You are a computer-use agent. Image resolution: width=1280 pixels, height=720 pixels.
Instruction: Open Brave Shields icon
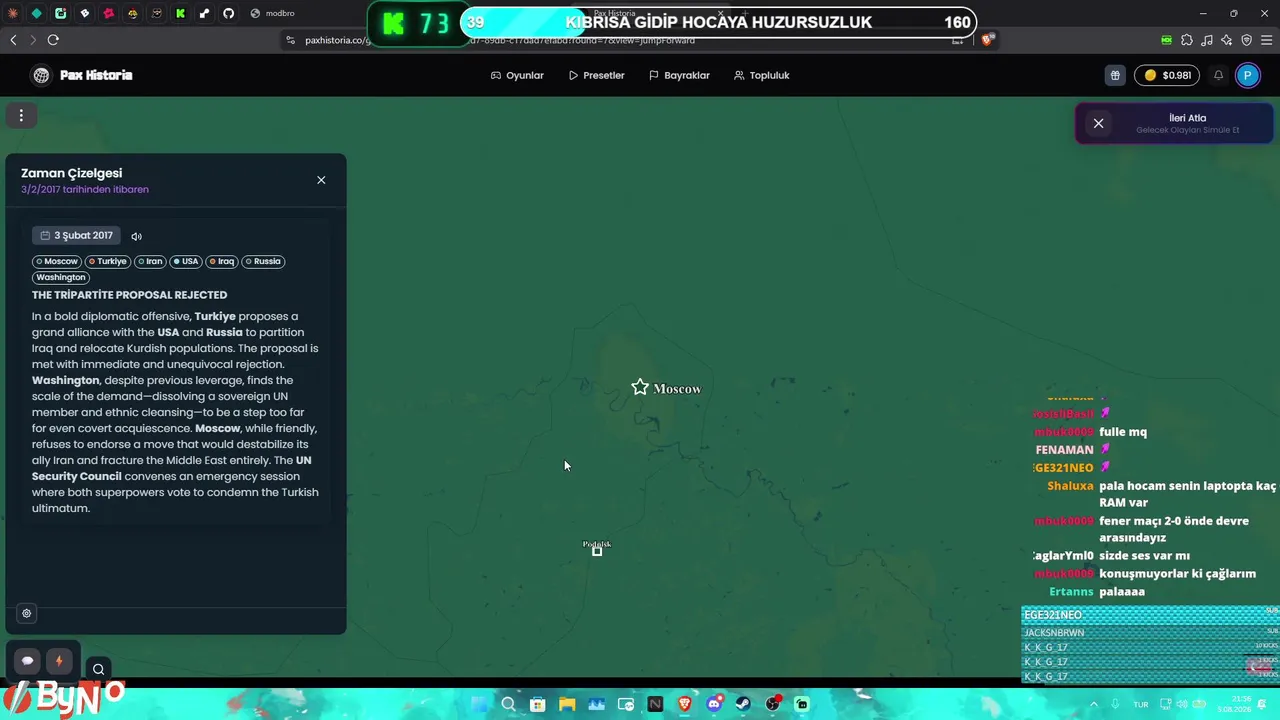(x=987, y=40)
